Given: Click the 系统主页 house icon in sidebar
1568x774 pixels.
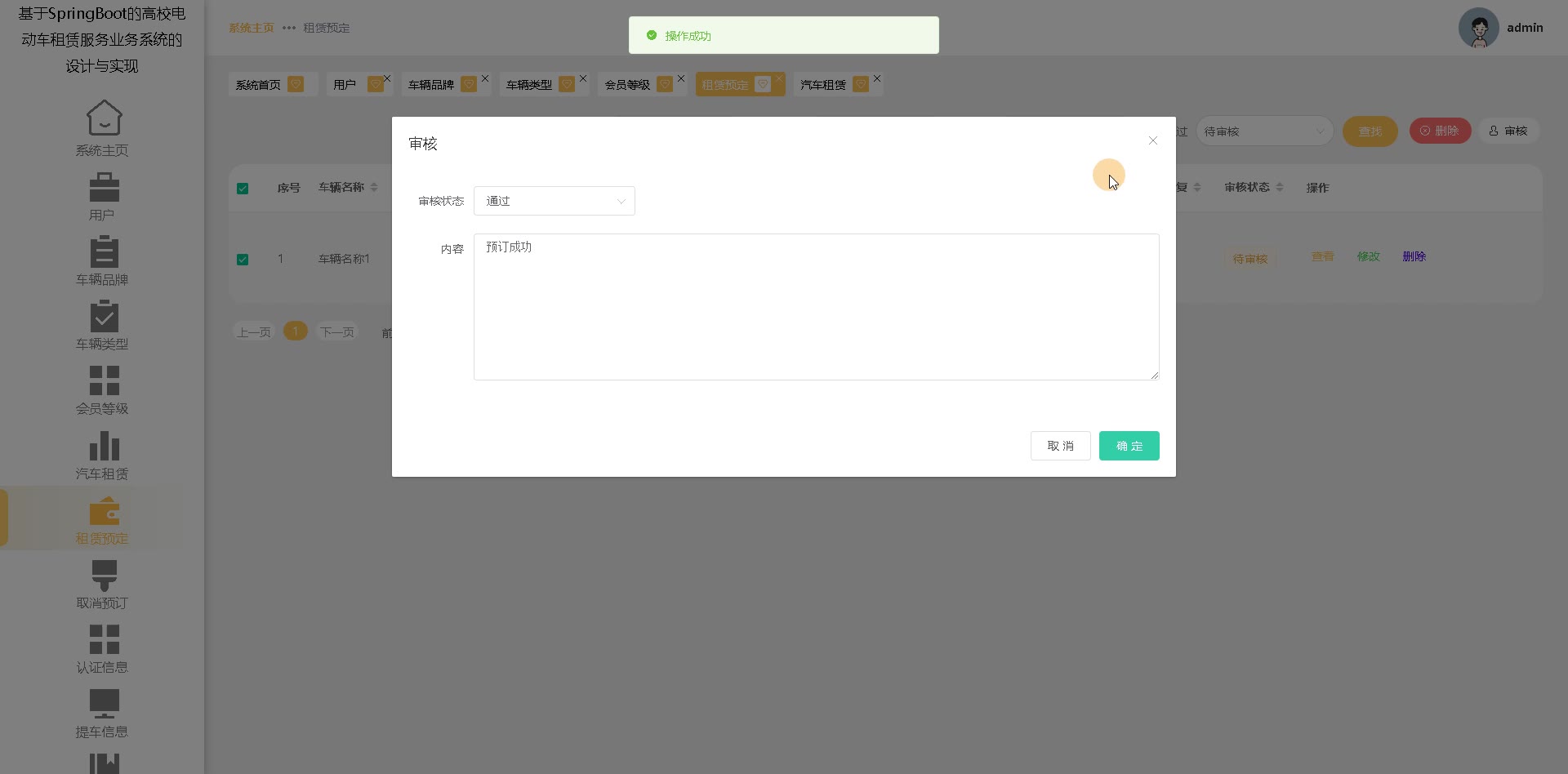Looking at the screenshot, I should (104, 118).
